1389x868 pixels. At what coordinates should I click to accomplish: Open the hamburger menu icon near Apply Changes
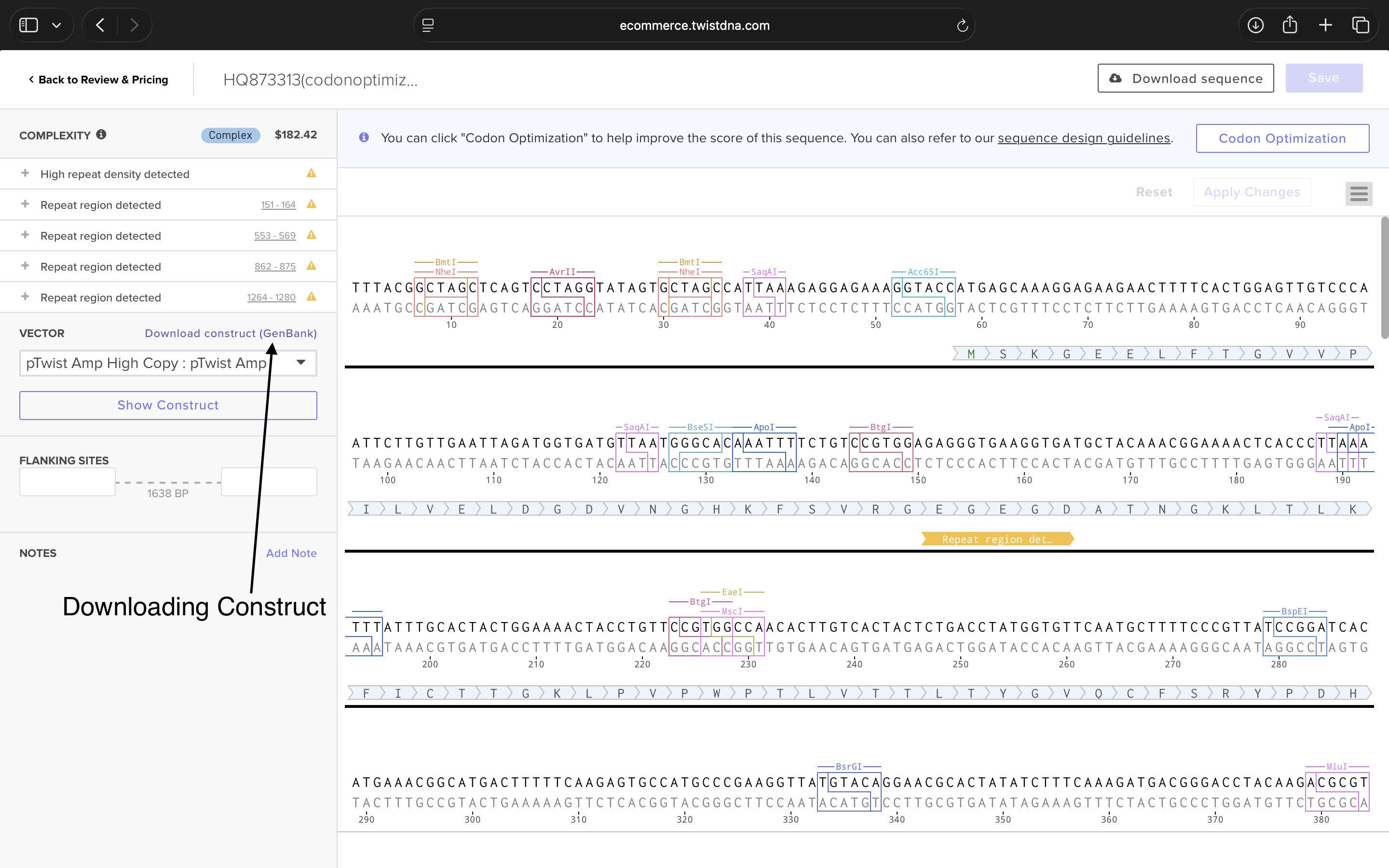(1358, 193)
